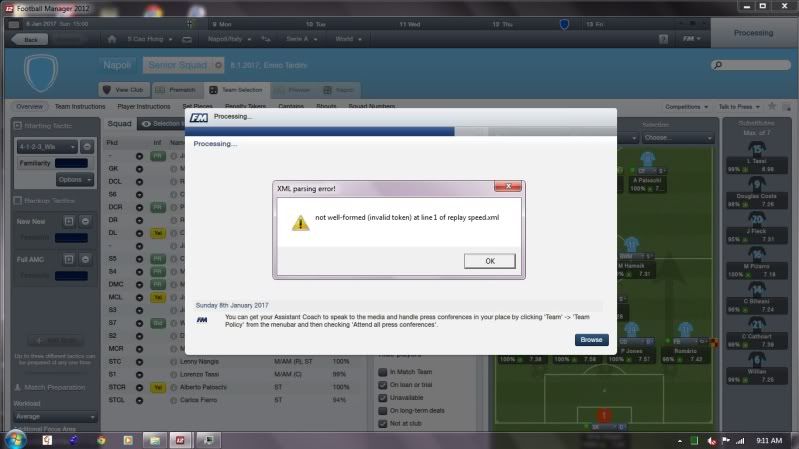Open the inbox envelope icon
The width and height of the screenshot is (799, 449).
coord(187,39)
